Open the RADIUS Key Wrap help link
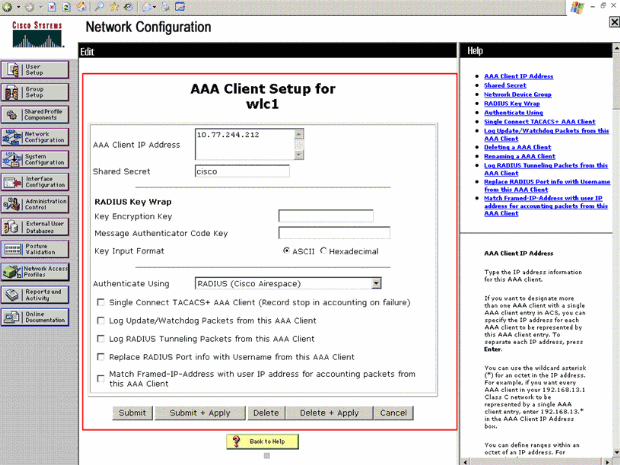This screenshot has height=465, width=620. [512, 104]
